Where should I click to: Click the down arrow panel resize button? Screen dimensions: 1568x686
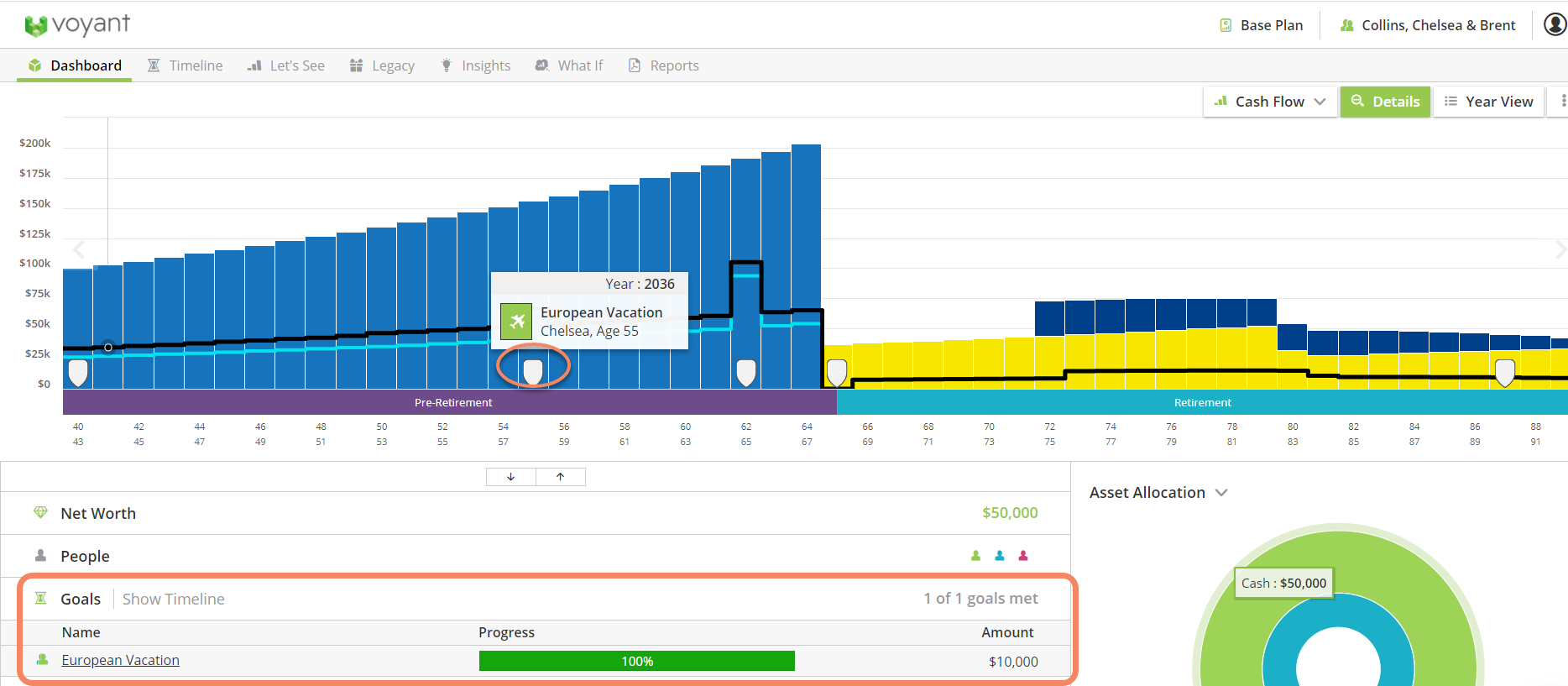point(510,477)
